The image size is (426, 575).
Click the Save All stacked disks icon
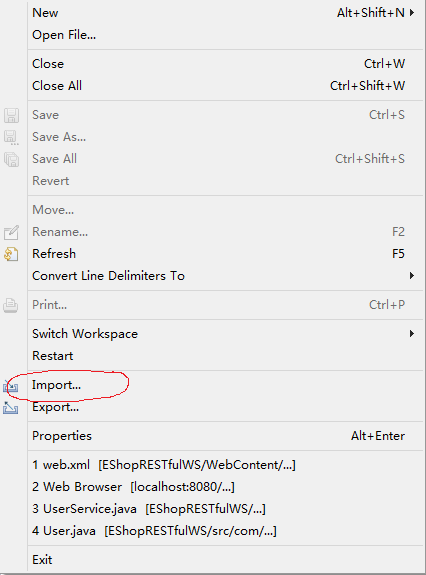tap(11, 159)
